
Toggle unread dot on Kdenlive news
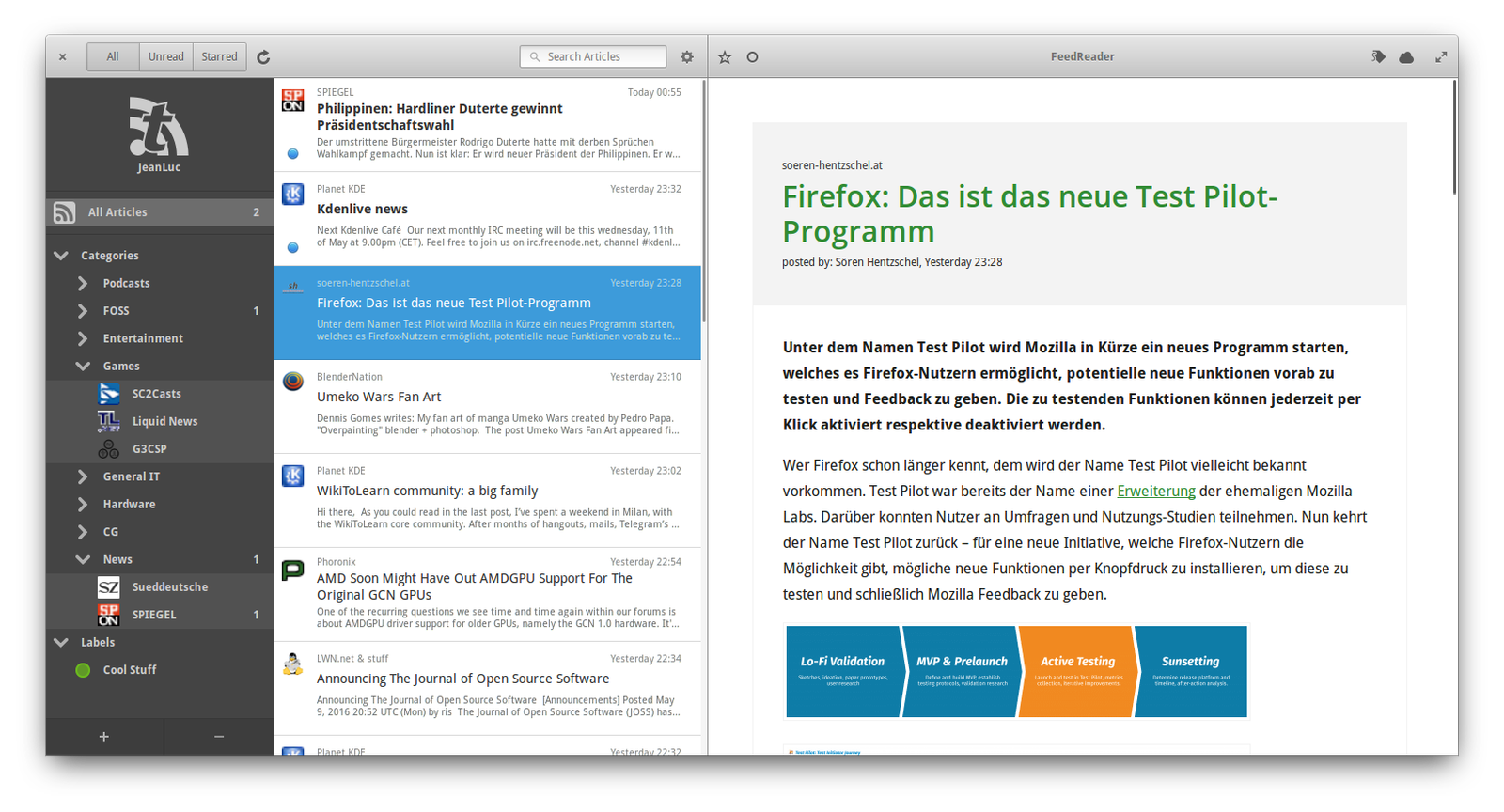[x=293, y=248]
